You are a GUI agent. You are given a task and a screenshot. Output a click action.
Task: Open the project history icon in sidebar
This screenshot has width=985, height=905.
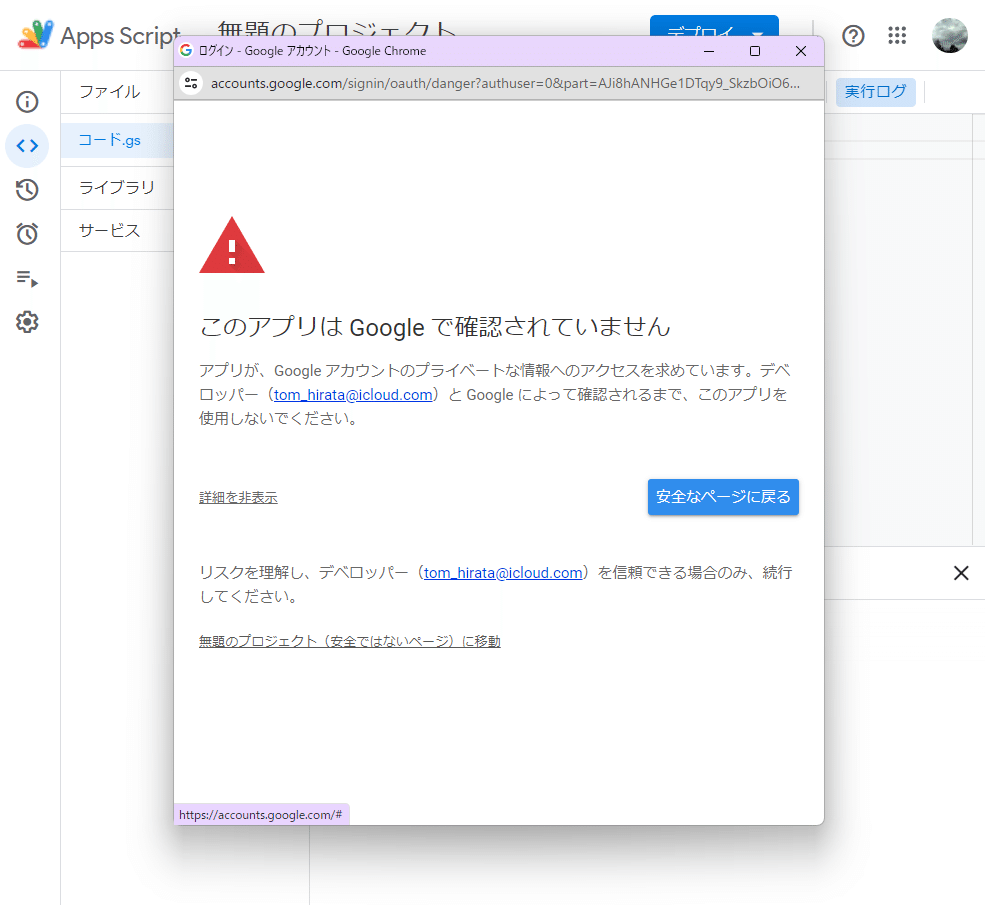point(27,190)
